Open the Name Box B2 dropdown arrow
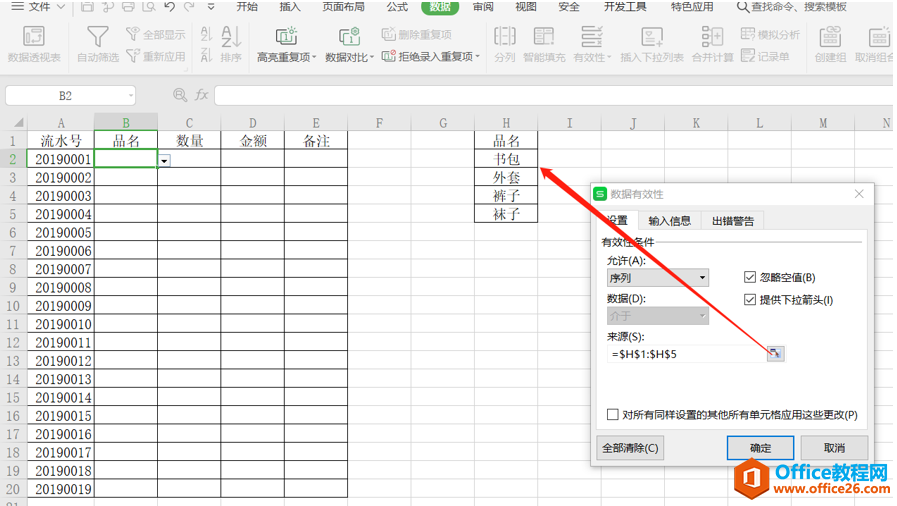This screenshot has height=506, width=897. [131, 95]
